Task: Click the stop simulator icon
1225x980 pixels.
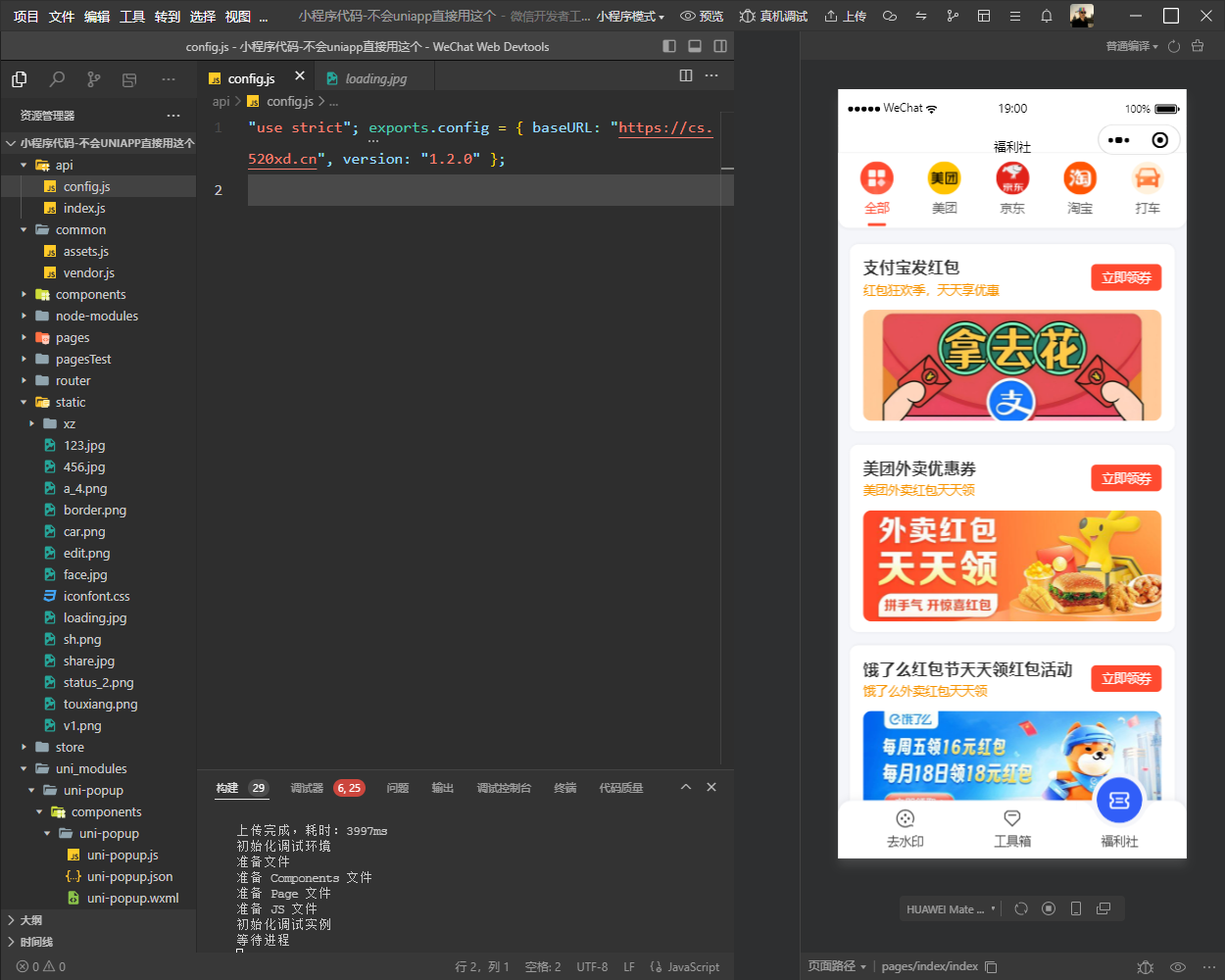Action: click(x=1049, y=908)
